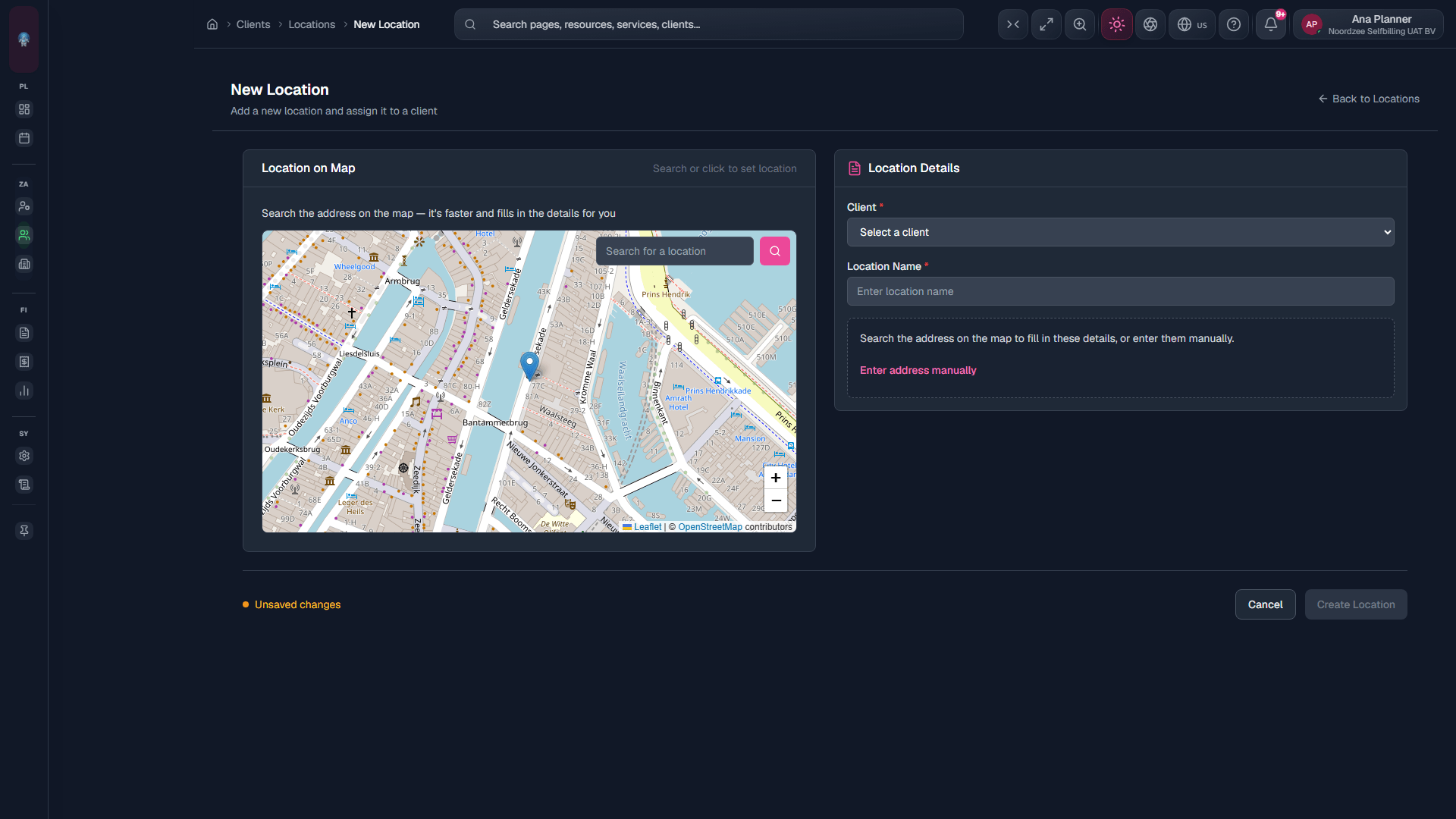Open Ana Planner user menu
Image resolution: width=1456 pixels, height=819 pixels.
1369,24
